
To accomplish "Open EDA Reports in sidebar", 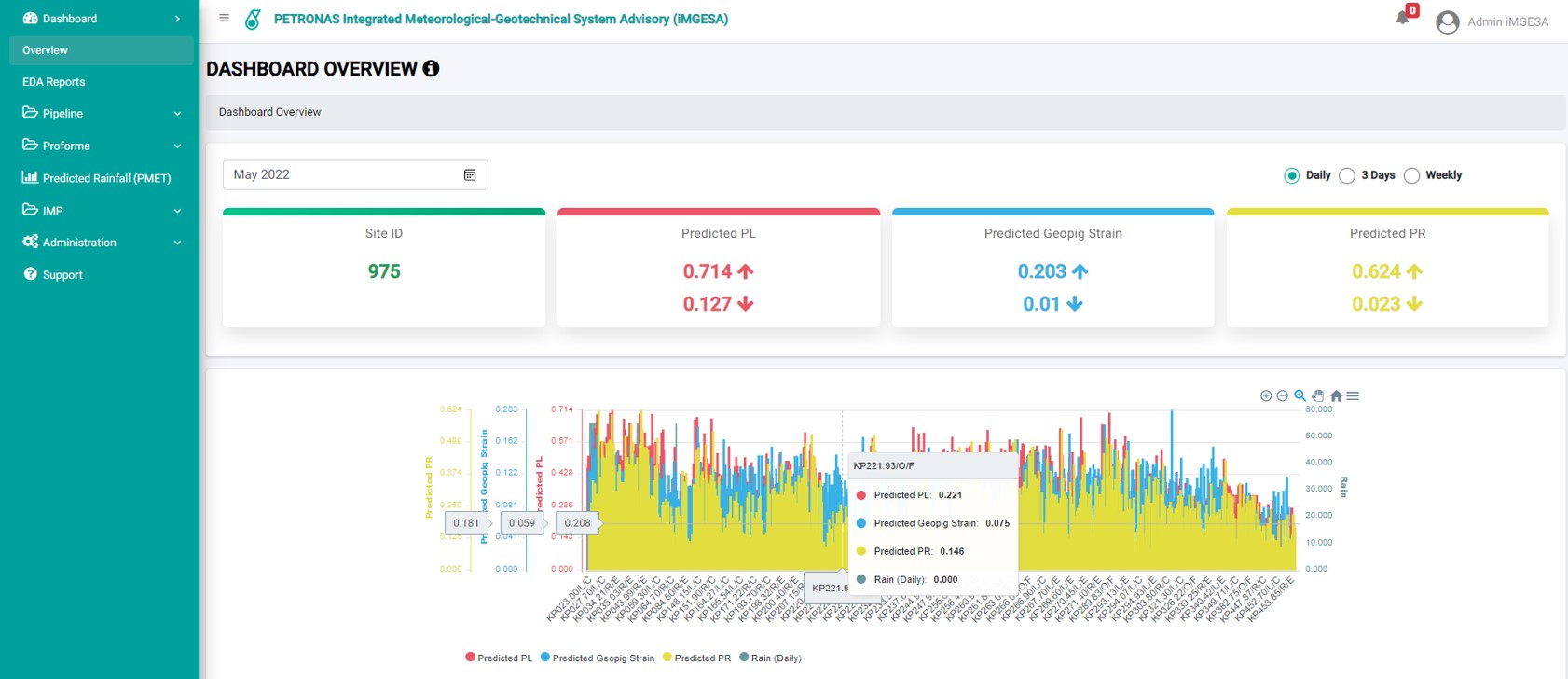I will (x=54, y=82).
